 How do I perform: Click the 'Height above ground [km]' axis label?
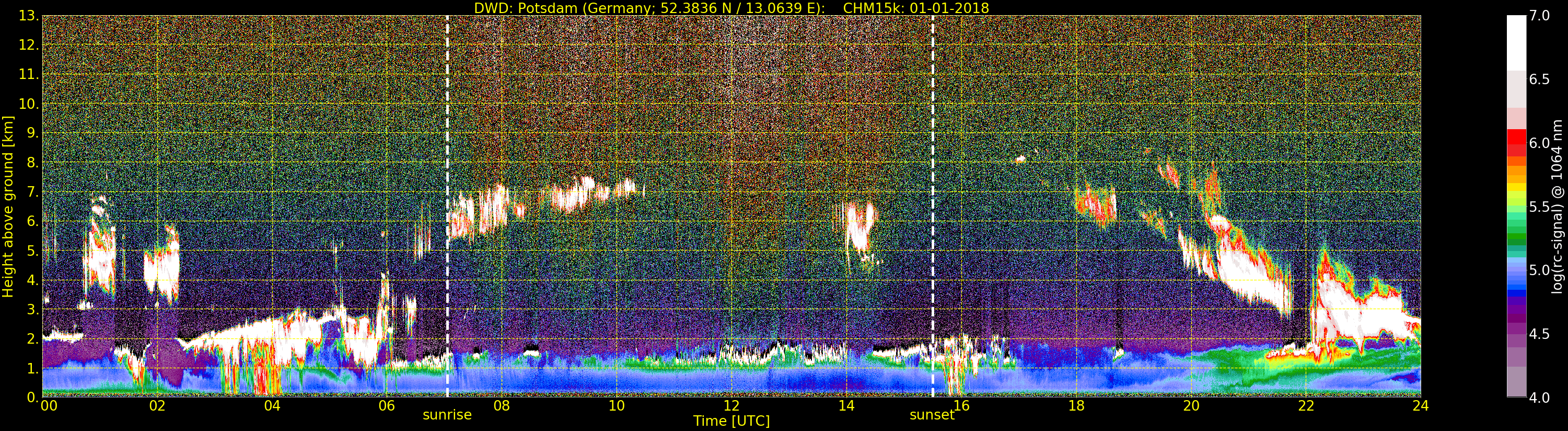pos(8,206)
